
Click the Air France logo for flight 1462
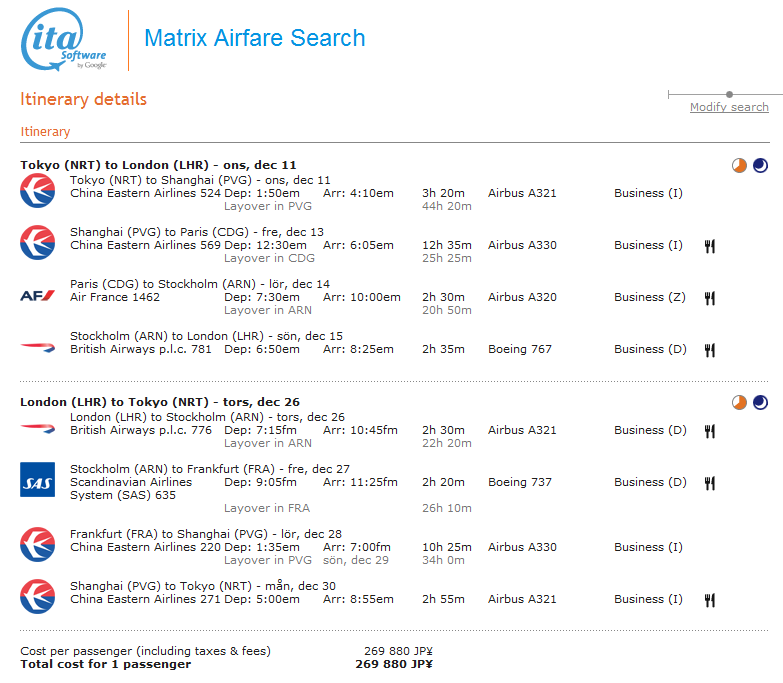(x=37, y=296)
